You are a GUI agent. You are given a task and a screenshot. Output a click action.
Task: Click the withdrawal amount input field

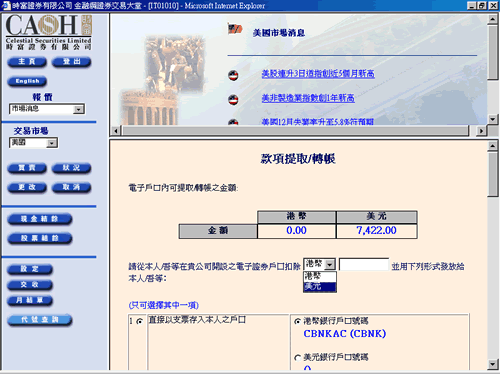[364, 265]
